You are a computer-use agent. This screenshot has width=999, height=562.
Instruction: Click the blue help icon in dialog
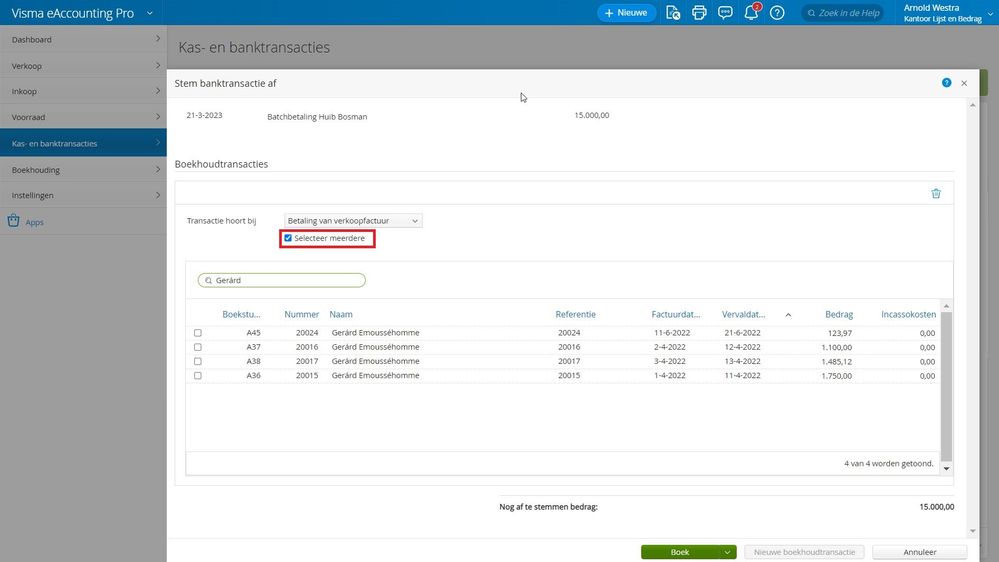point(946,83)
